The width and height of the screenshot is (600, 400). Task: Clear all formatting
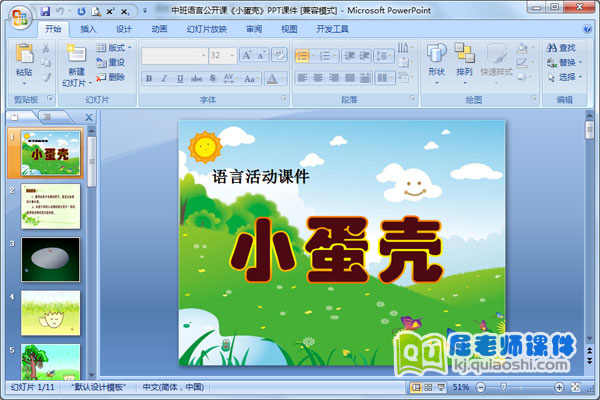(279, 55)
